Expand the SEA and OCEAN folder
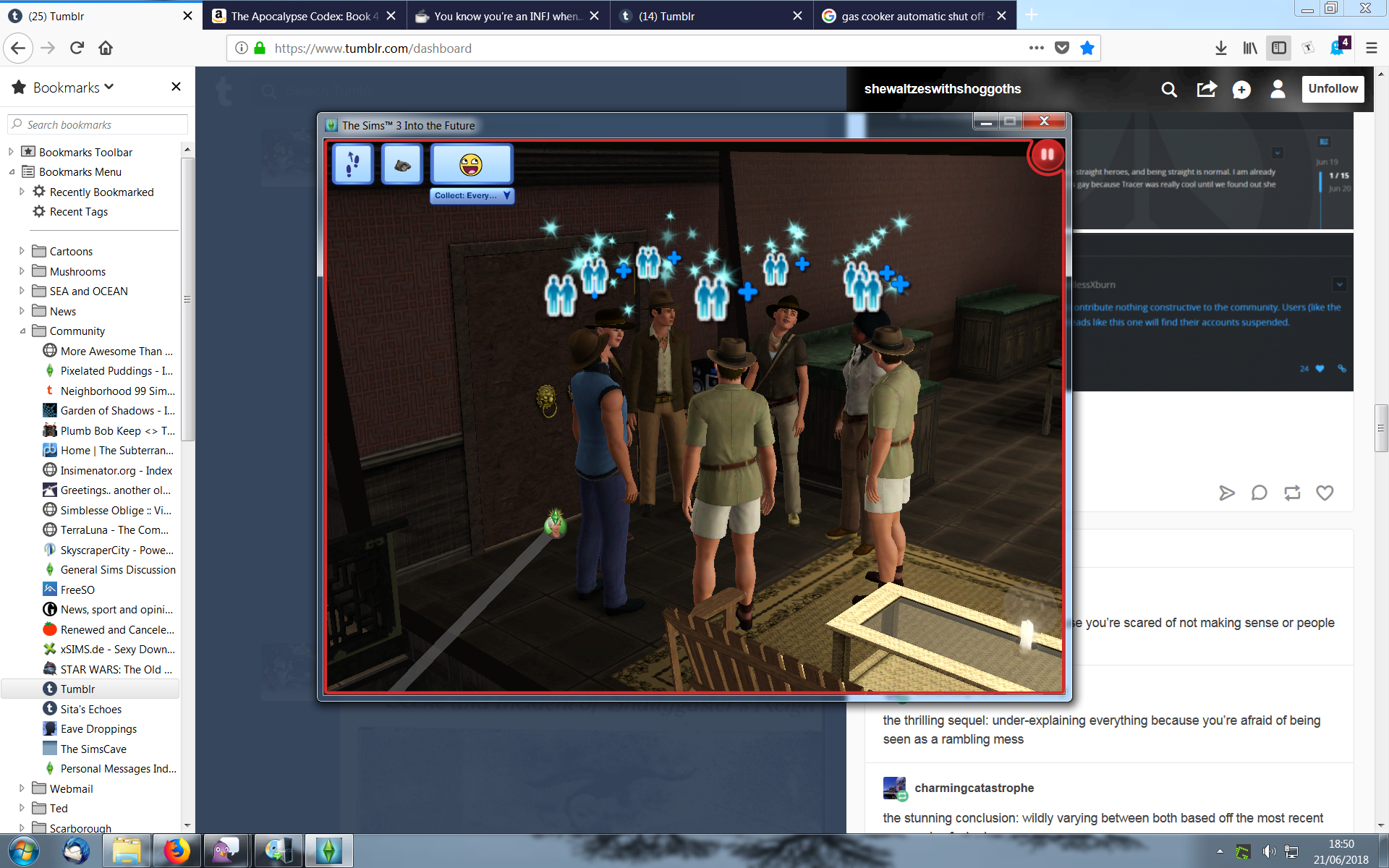1389x868 pixels. click(x=22, y=291)
